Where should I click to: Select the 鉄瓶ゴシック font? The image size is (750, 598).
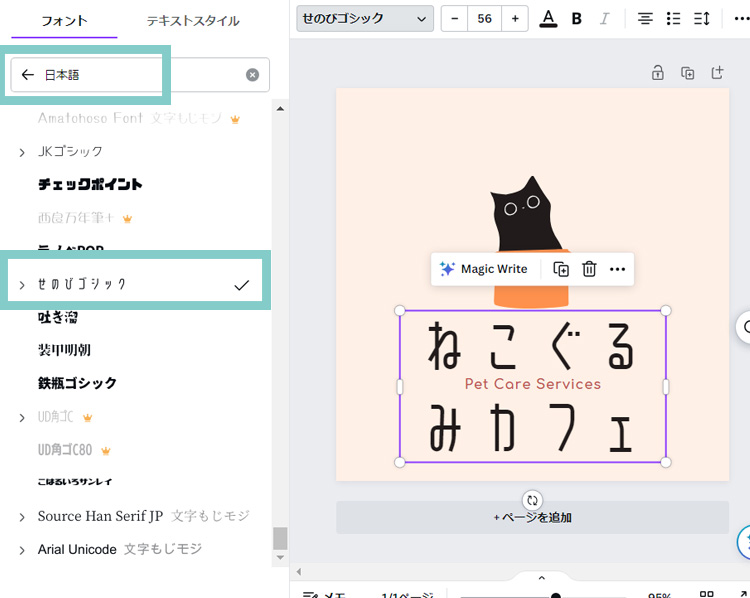(x=77, y=383)
